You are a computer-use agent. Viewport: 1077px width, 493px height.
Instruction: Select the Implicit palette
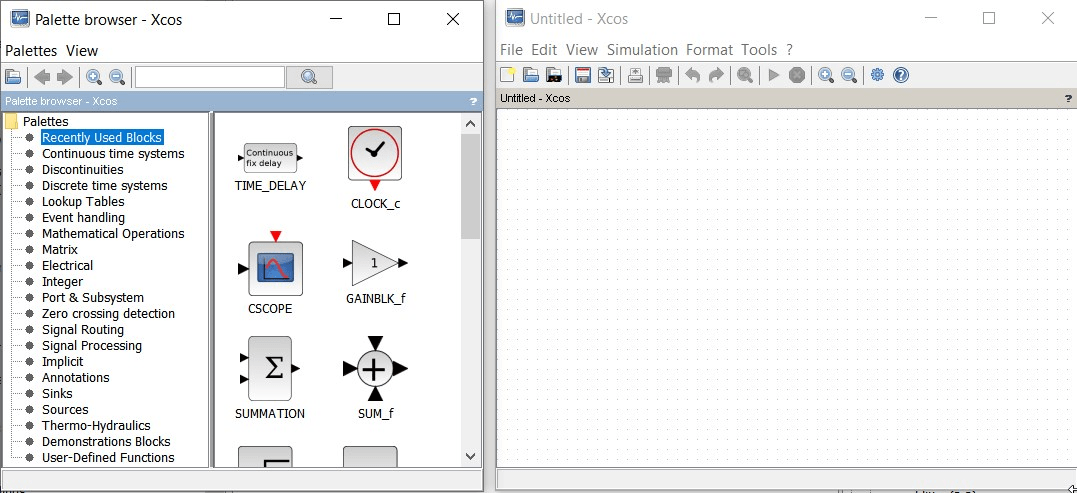point(63,362)
